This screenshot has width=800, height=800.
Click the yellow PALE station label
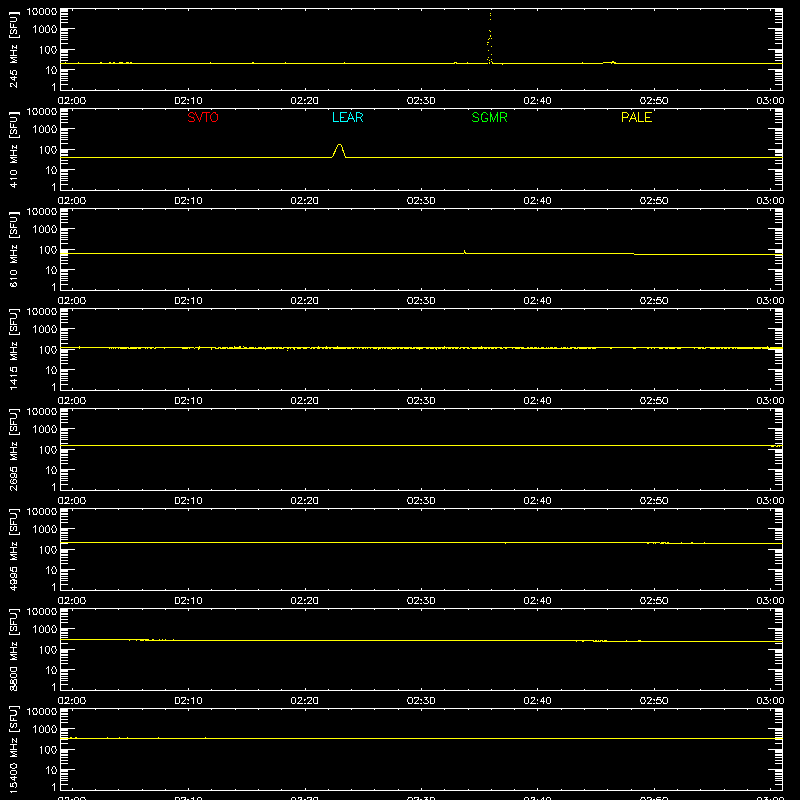636,117
